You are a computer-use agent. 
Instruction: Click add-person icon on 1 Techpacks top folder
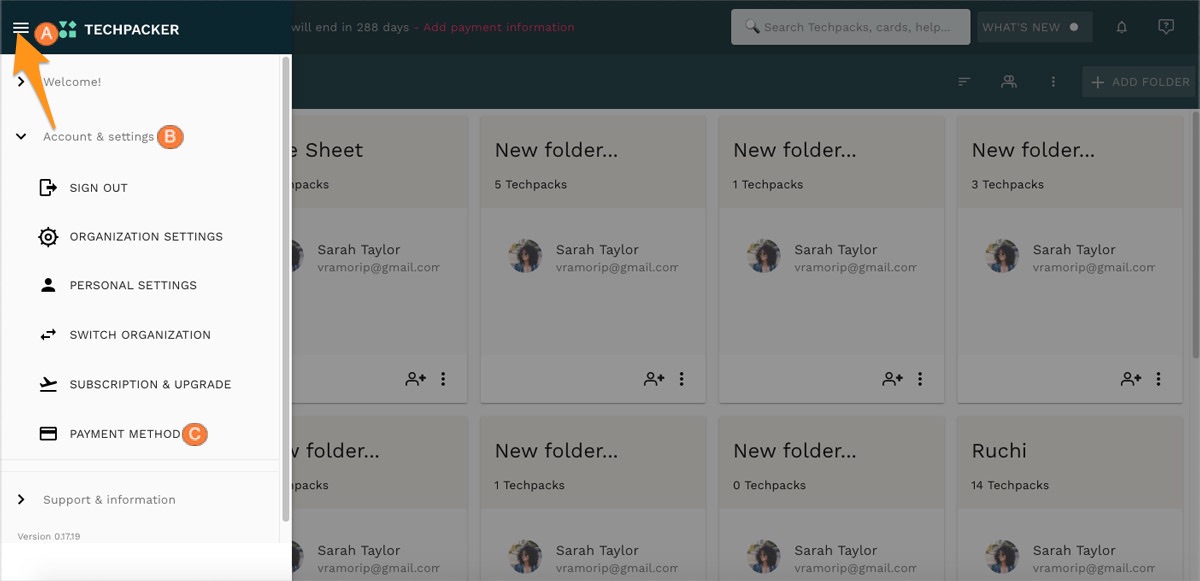coord(892,379)
